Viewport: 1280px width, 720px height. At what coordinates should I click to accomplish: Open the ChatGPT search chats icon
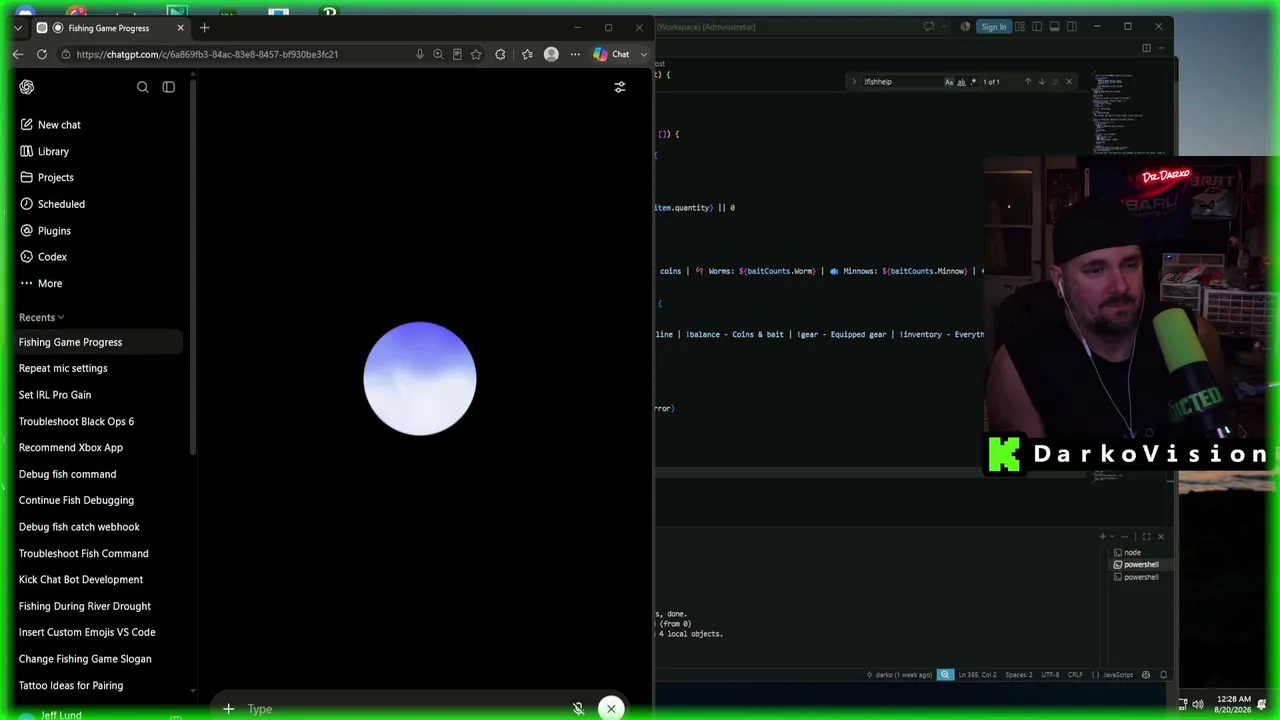point(142,88)
